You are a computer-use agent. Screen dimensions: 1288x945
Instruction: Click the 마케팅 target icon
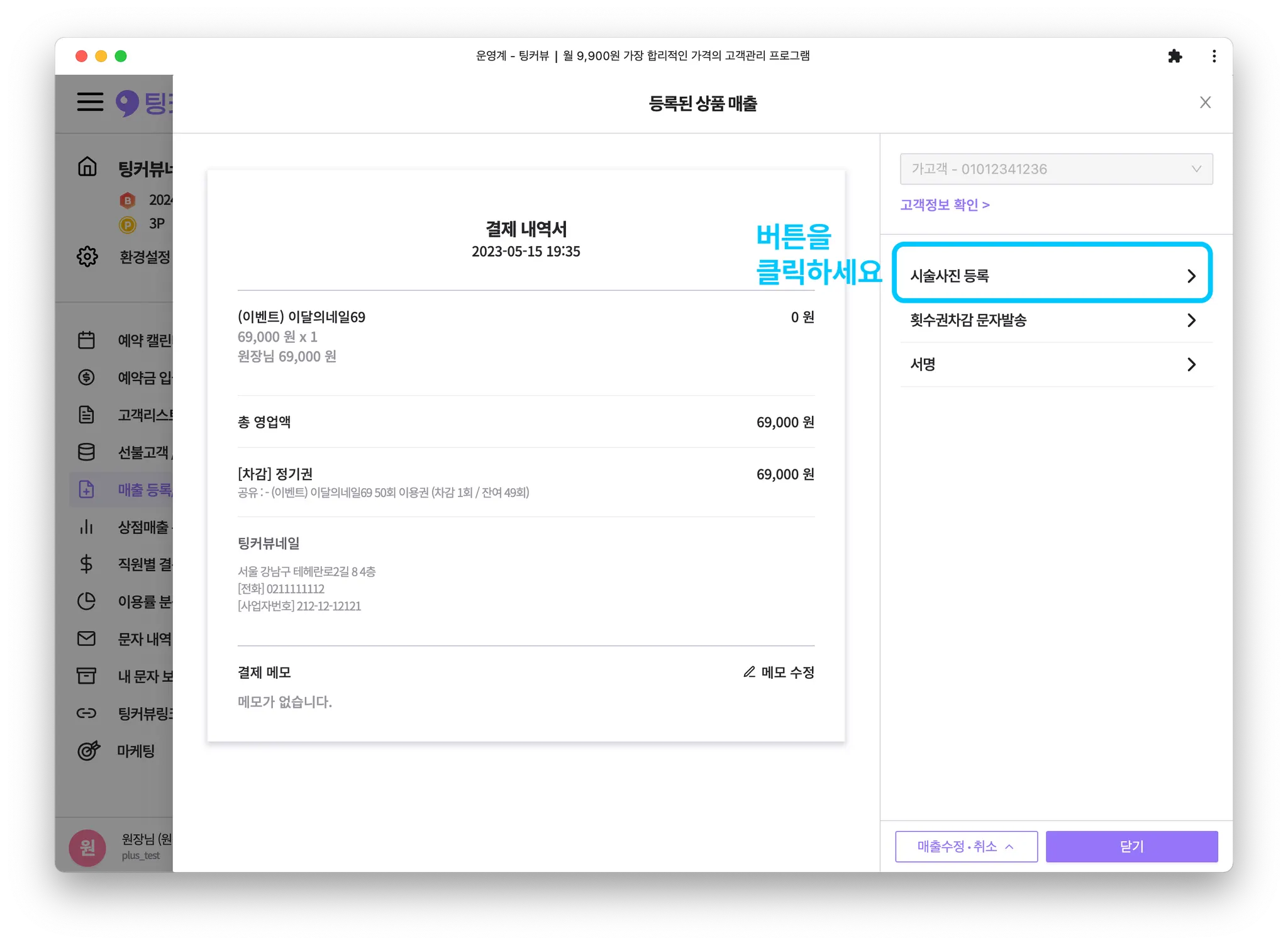(x=88, y=751)
